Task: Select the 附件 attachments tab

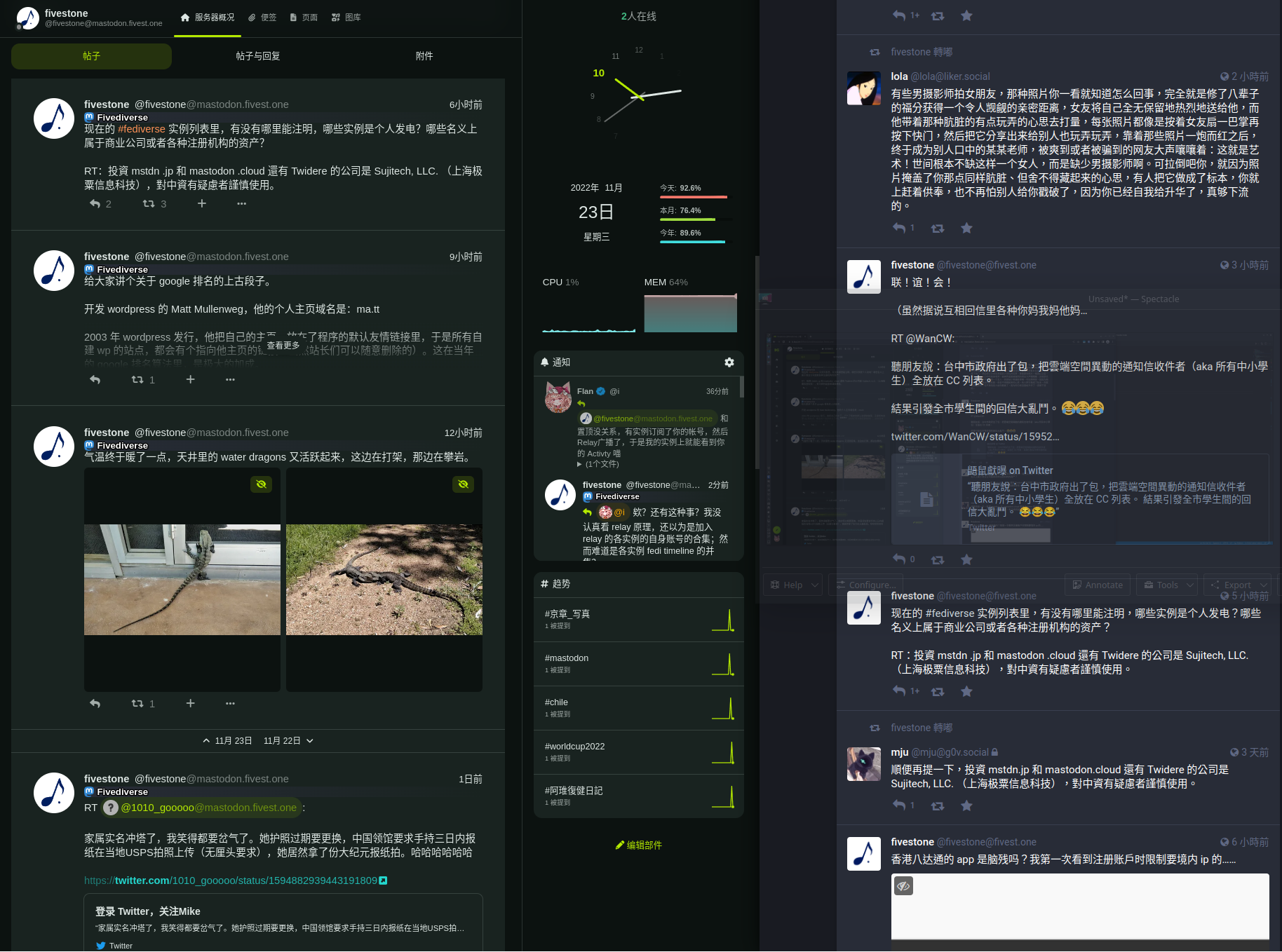Action: tap(424, 56)
